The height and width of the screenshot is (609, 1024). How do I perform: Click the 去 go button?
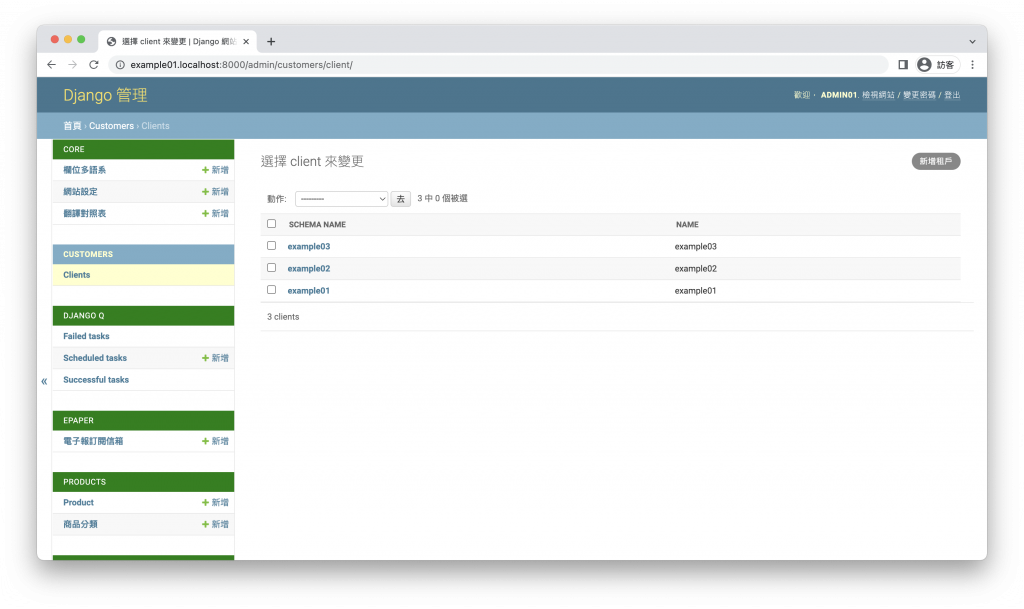pyautogui.click(x=400, y=199)
